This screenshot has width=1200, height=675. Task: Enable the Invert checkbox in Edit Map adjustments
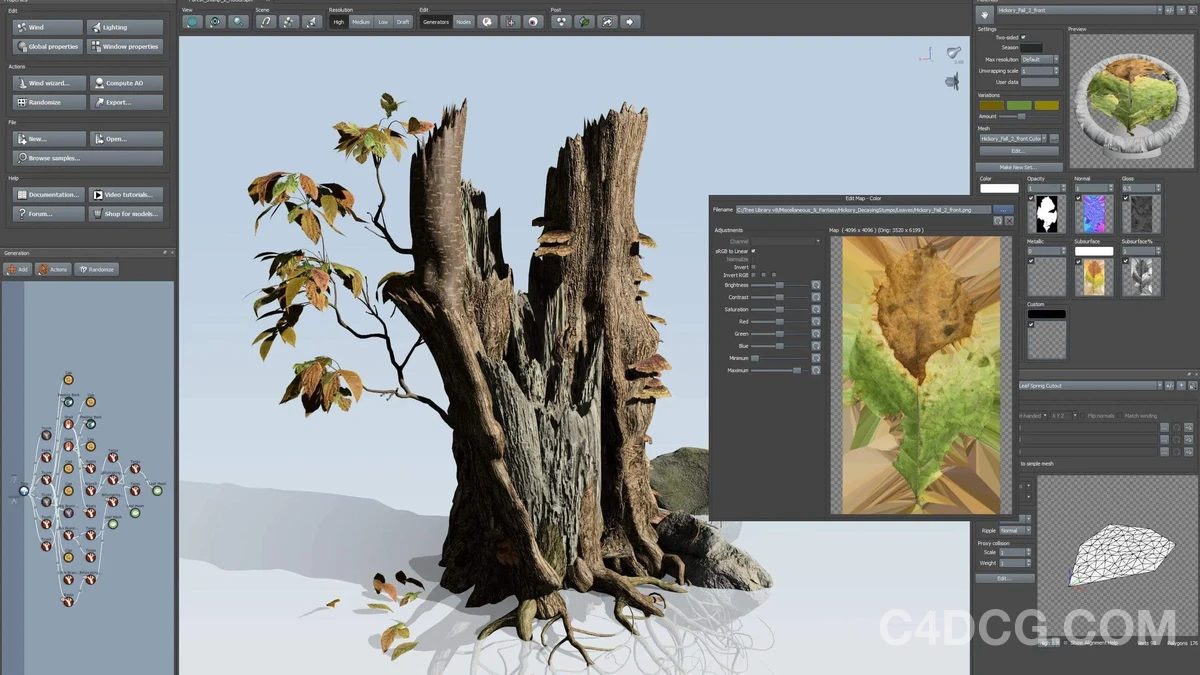tap(754, 267)
